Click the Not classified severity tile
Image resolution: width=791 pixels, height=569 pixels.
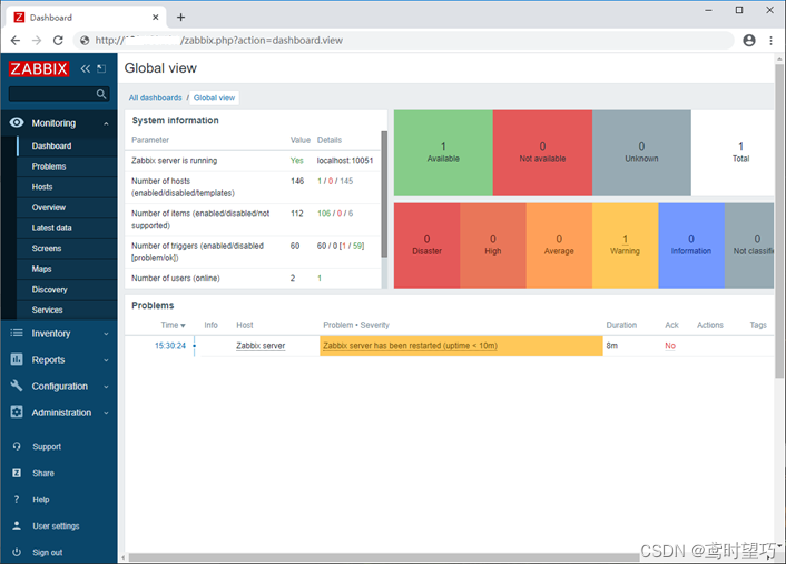749,246
